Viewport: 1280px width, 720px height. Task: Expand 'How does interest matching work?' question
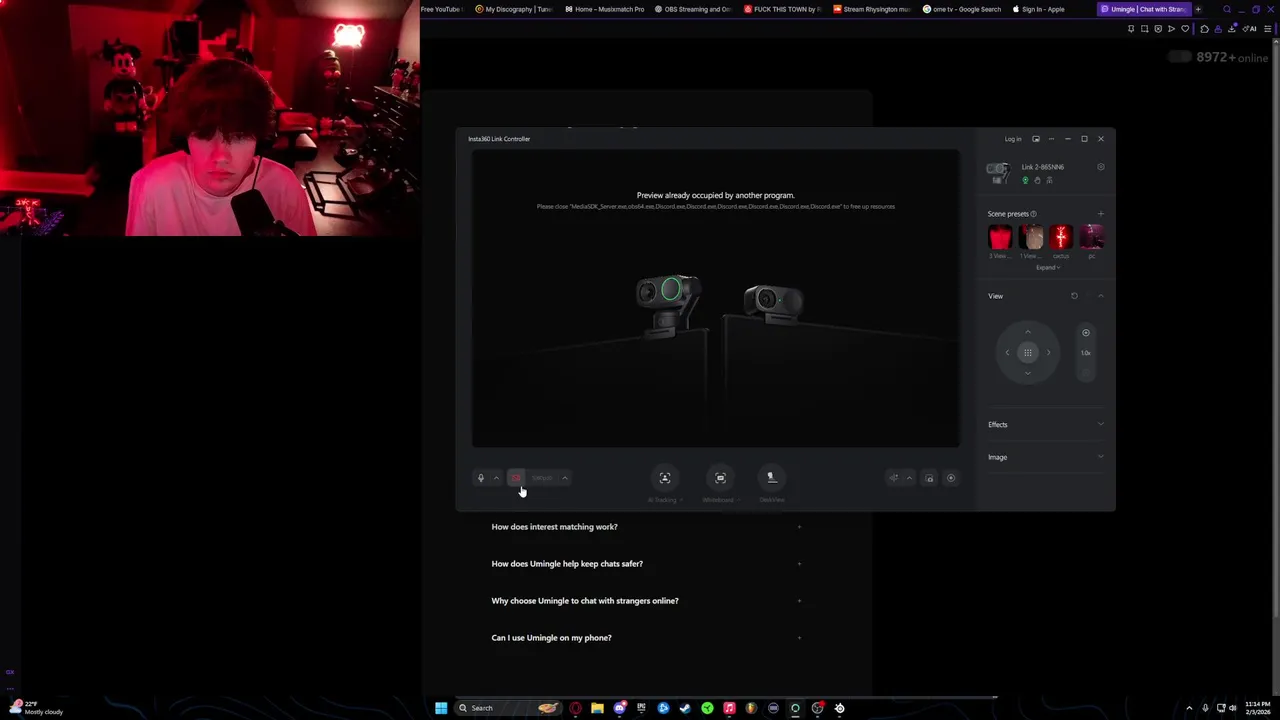646,527
